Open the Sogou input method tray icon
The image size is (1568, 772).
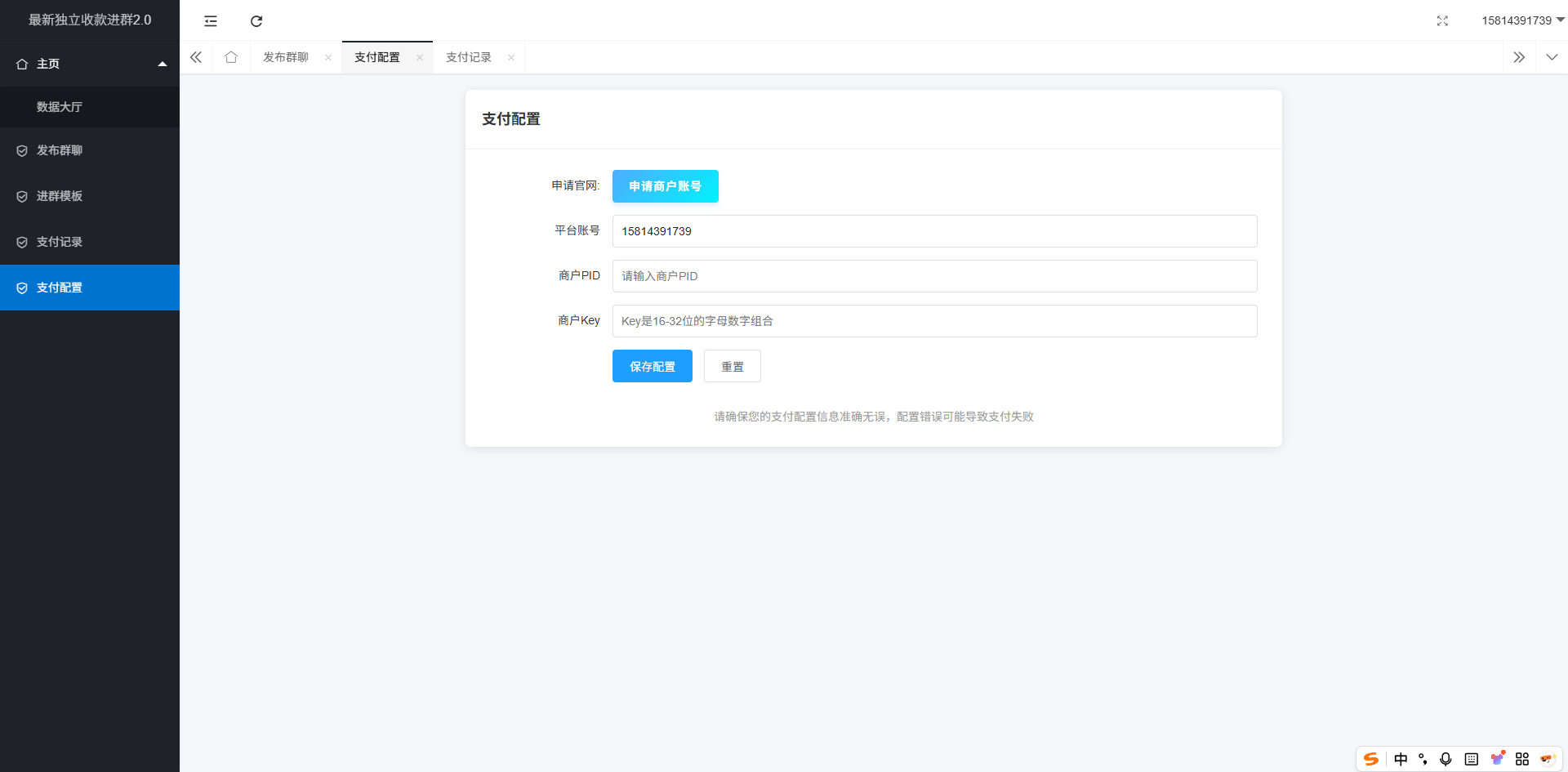tap(1370, 759)
